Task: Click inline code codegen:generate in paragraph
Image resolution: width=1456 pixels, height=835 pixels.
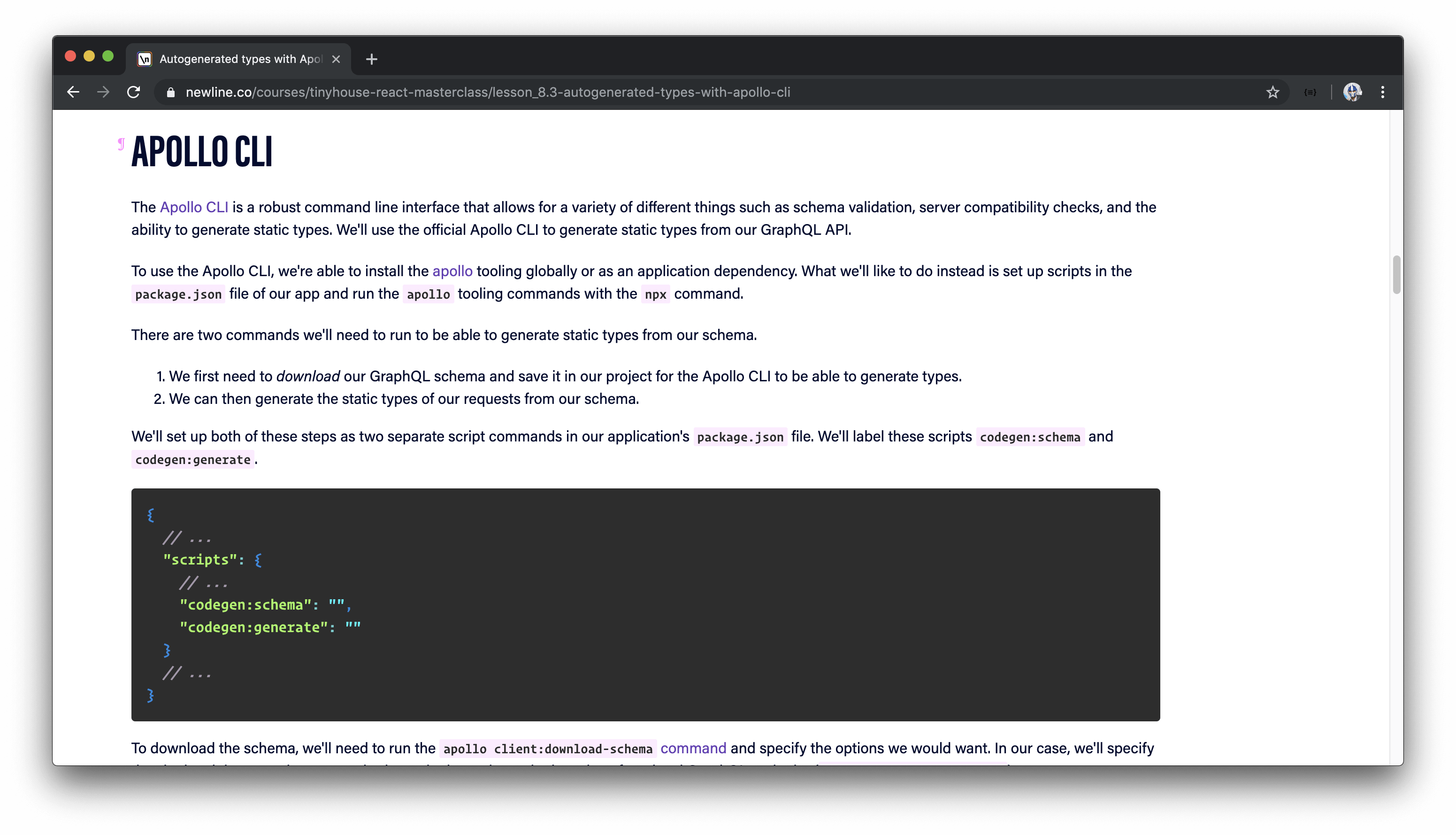Action: click(192, 460)
